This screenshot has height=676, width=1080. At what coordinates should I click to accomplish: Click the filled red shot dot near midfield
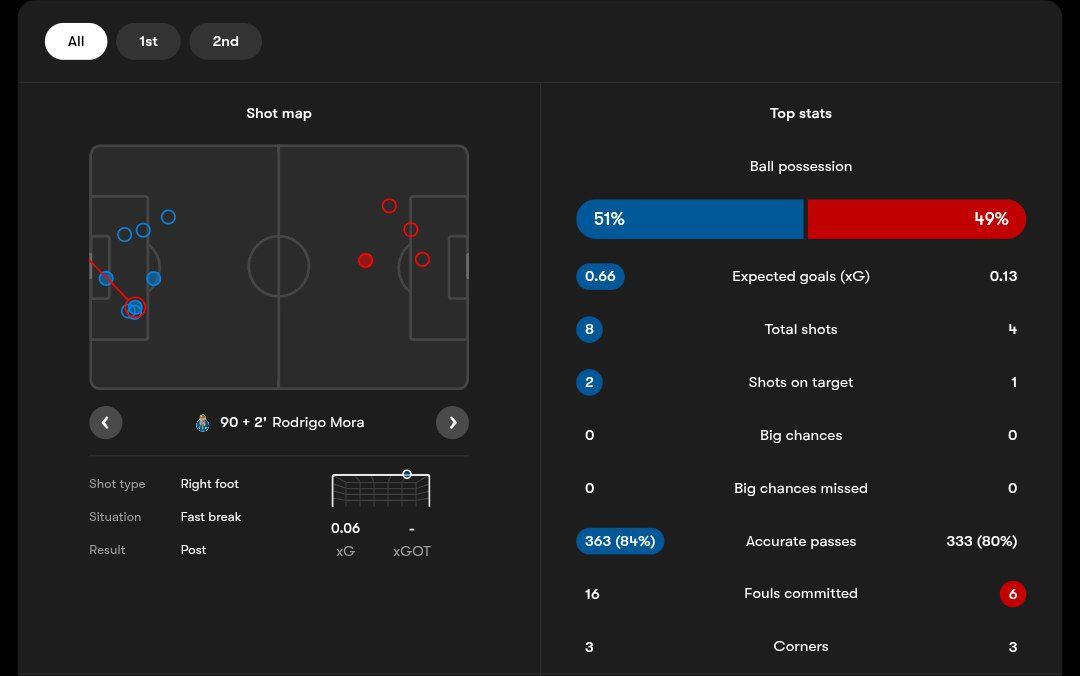click(x=366, y=260)
